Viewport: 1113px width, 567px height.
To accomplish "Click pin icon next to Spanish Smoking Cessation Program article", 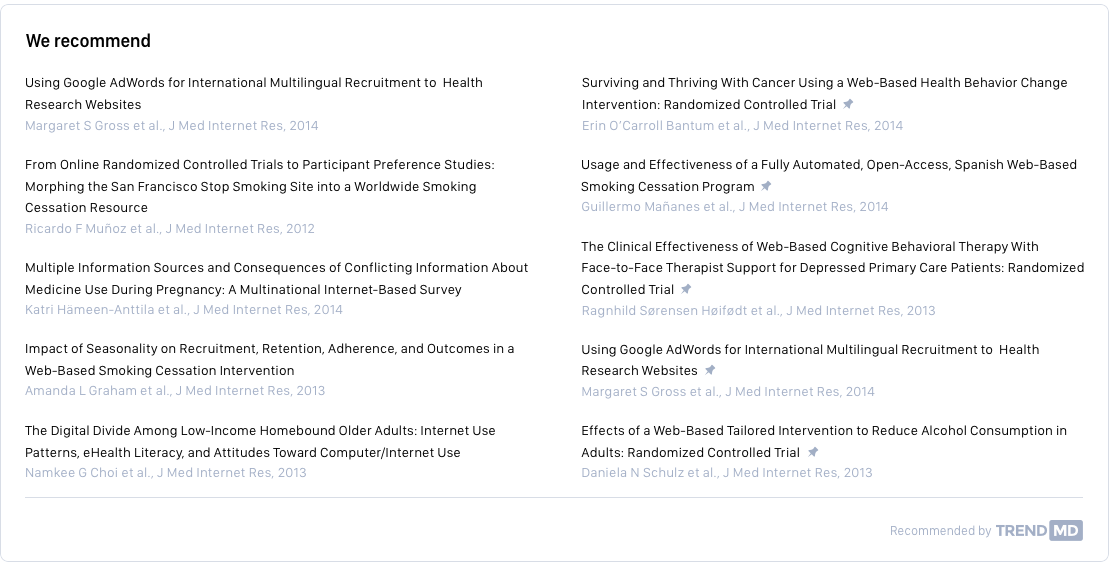I will (x=766, y=186).
